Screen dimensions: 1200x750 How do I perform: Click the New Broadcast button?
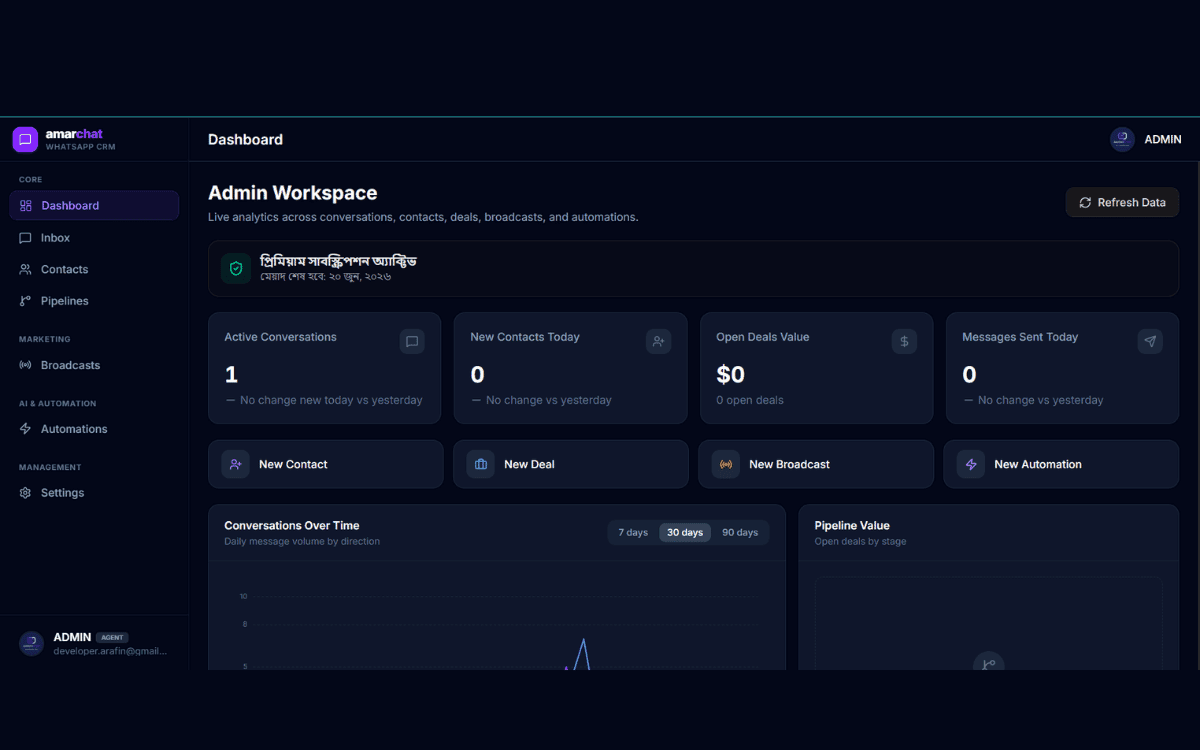pos(816,464)
